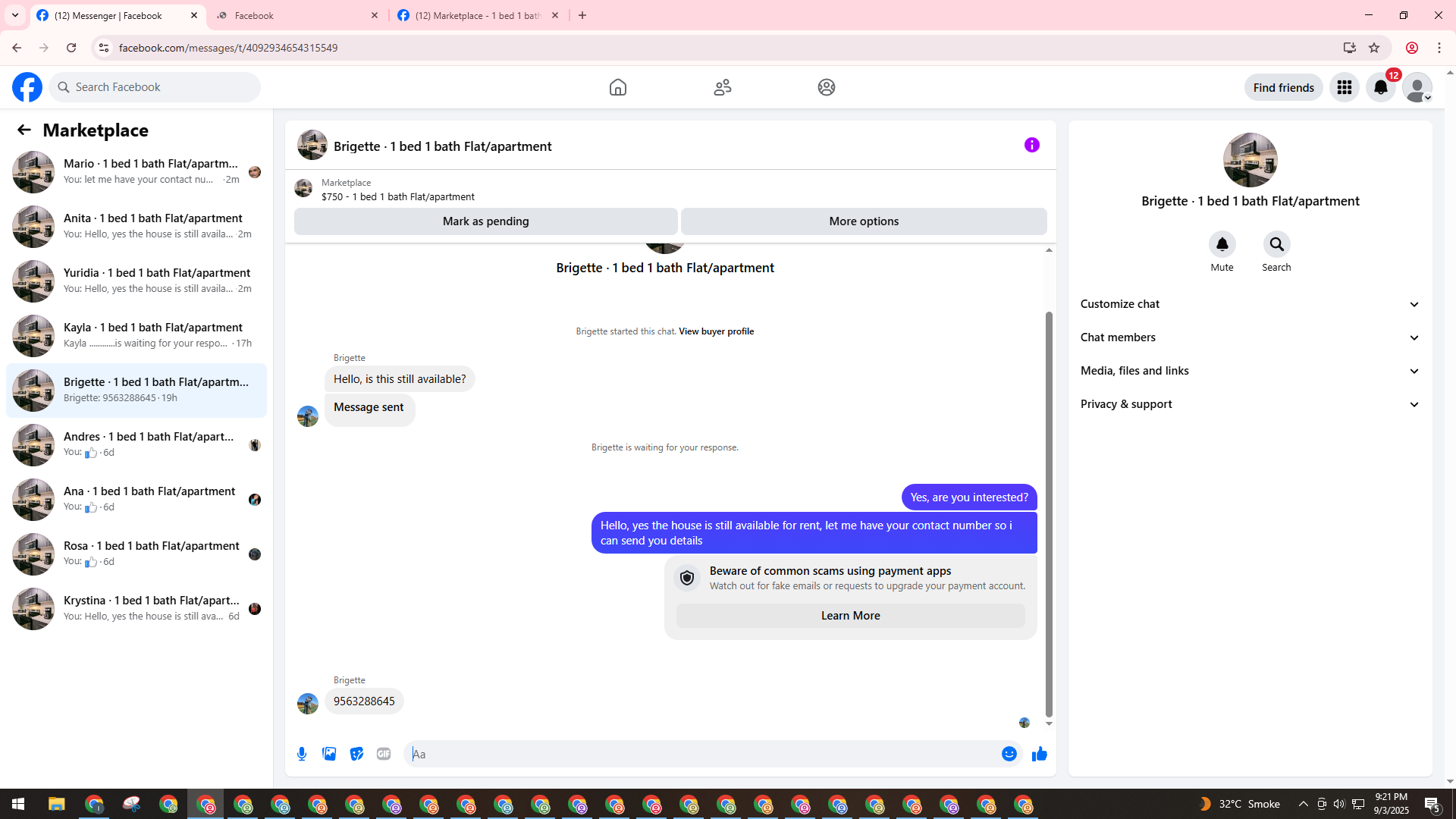The width and height of the screenshot is (1456, 819).
Task: Expand the Privacy & support section
Action: pos(1250,404)
